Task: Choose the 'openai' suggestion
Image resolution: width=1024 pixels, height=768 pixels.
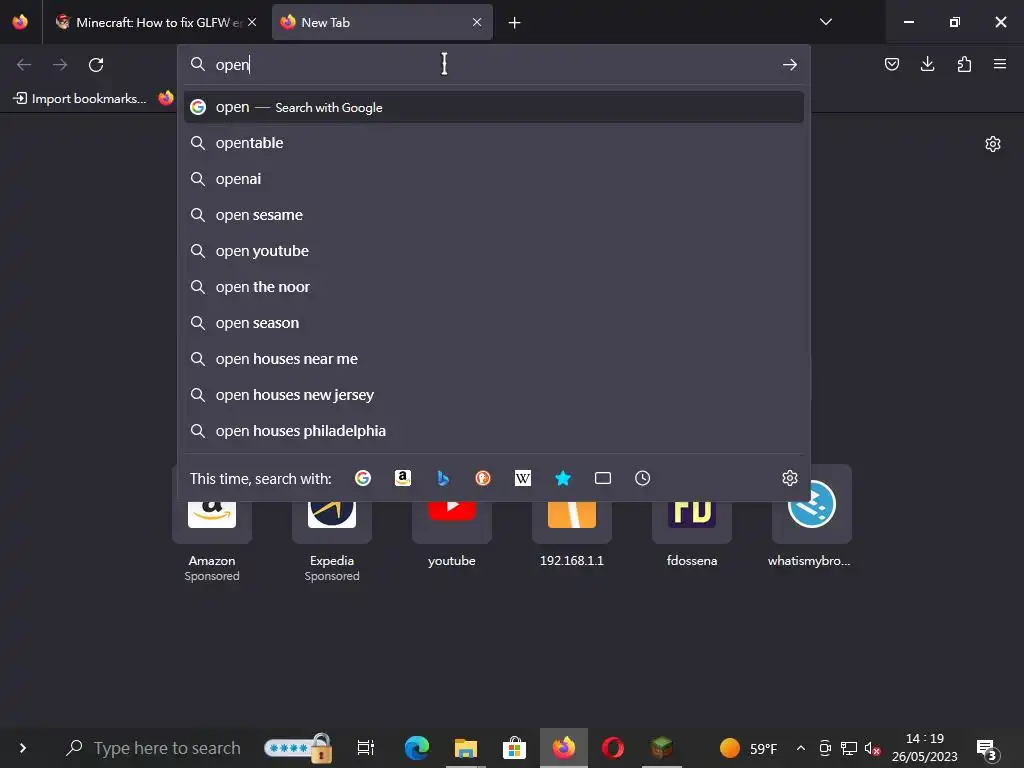Action: coord(494,179)
